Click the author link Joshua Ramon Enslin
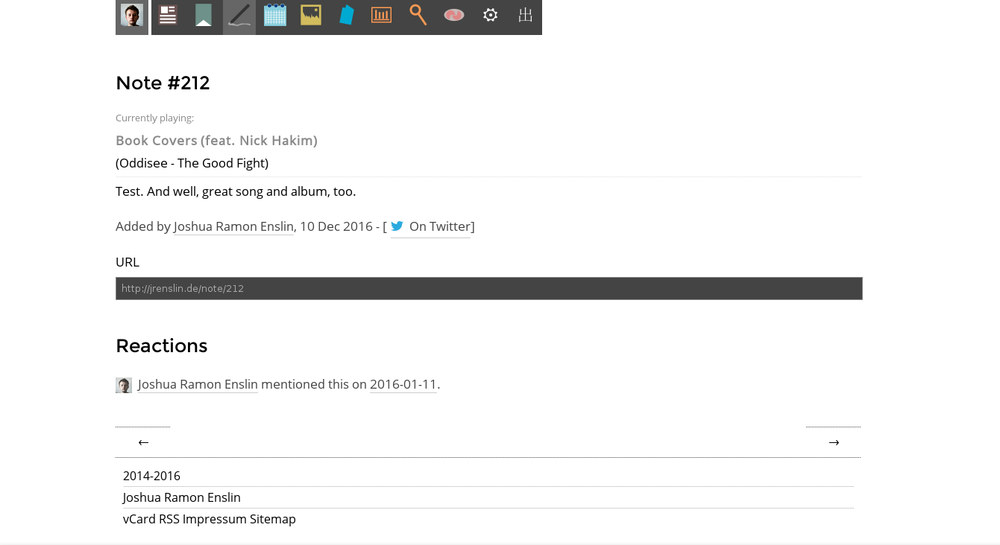 (233, 227)
